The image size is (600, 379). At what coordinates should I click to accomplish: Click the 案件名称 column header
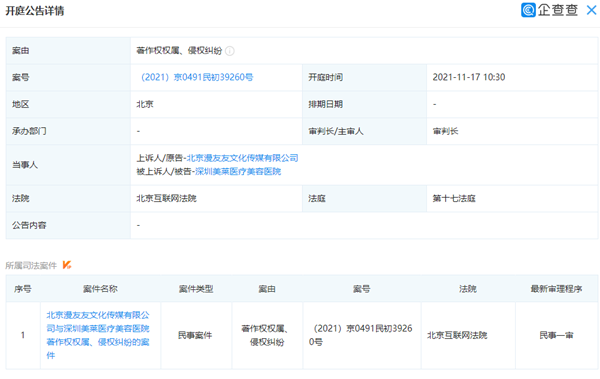100,289
